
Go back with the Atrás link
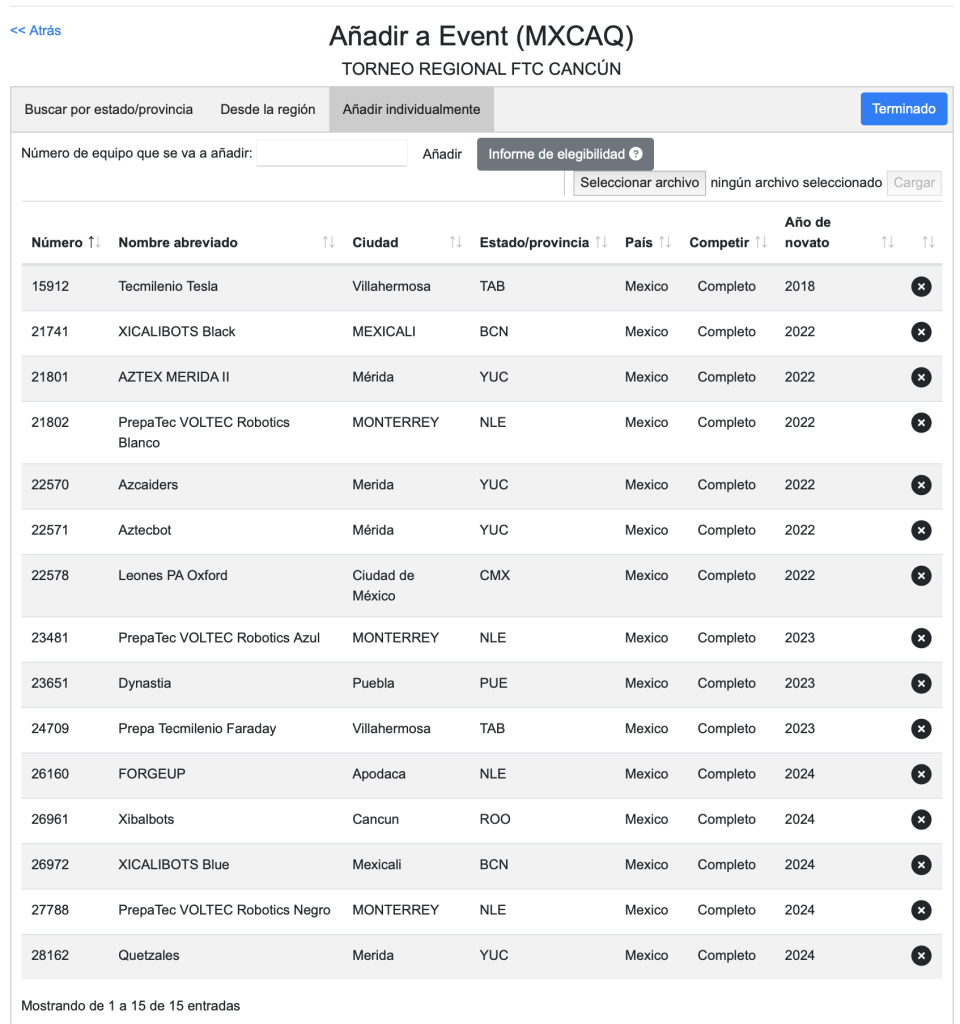click(36, 31)
